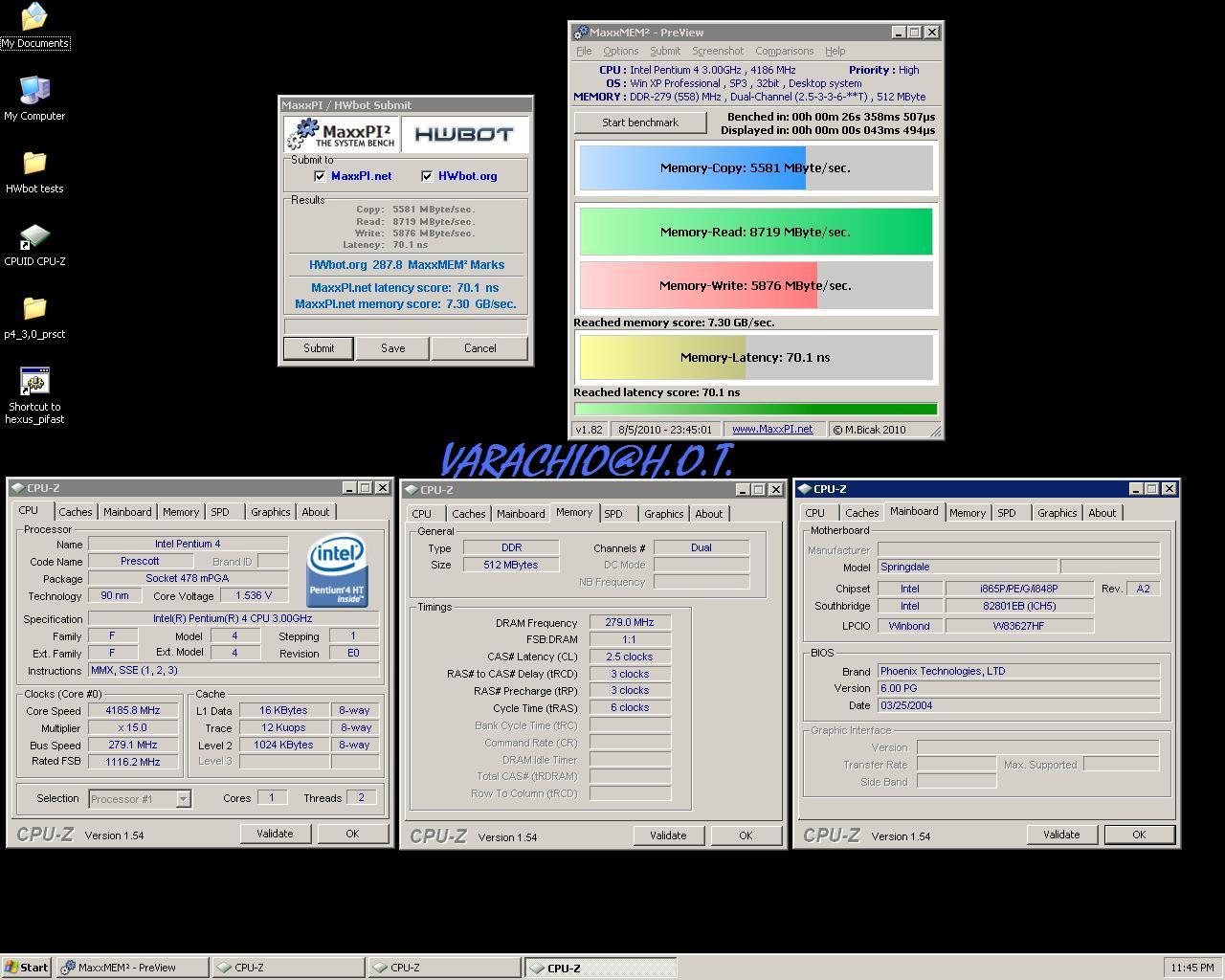This screenshot has width=1225, height=980.
Task: Open the Options menu in MaxxMEM²
Action: point(620,52)
